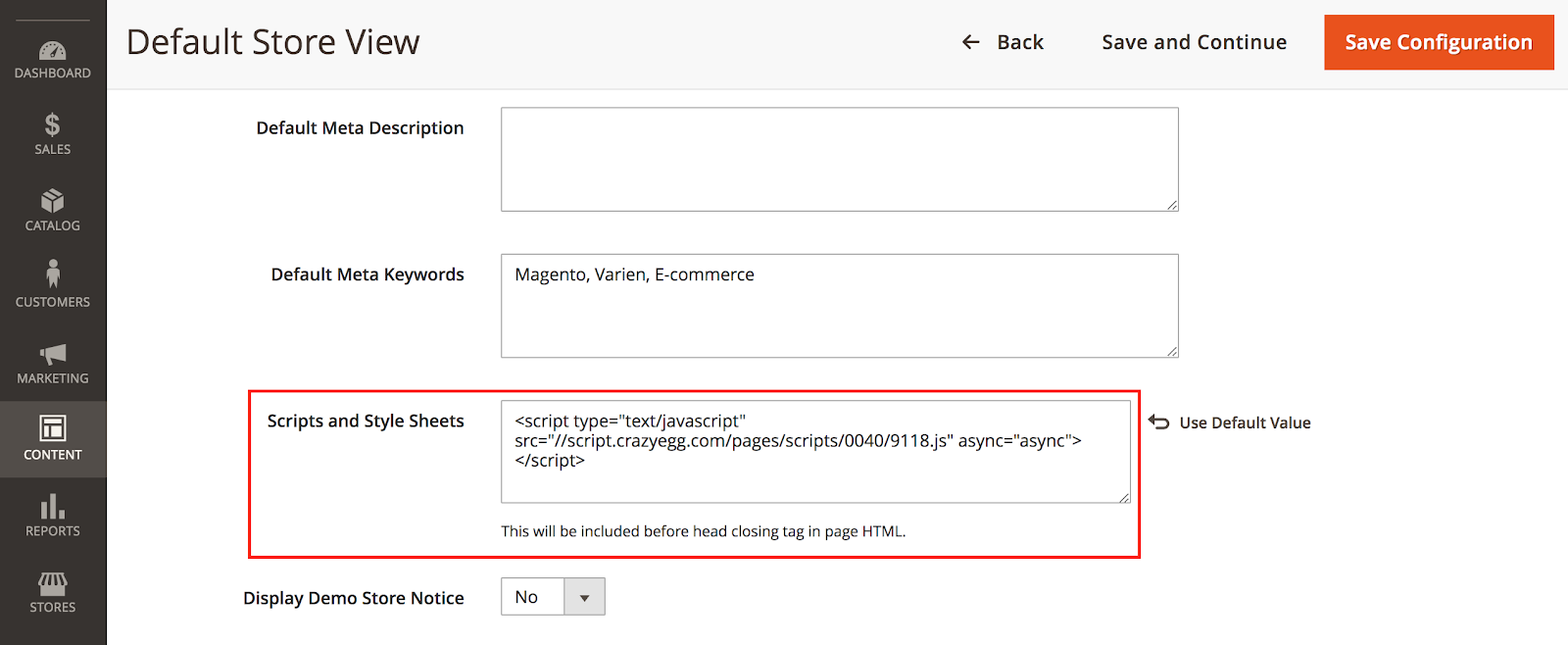
Task: Click the Display Demo Store Notice label
Action: point(354,598)
